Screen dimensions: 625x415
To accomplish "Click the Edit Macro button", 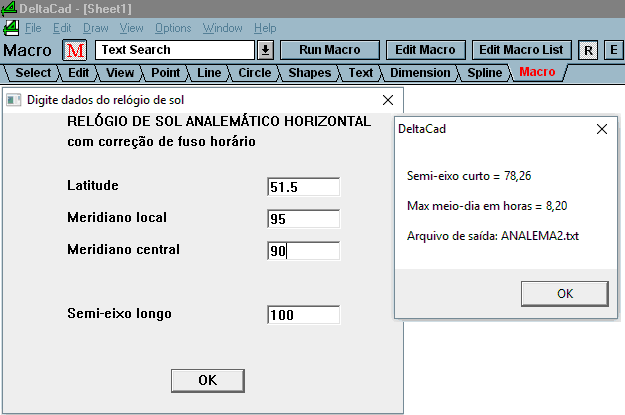I will [x=425, y=50].
